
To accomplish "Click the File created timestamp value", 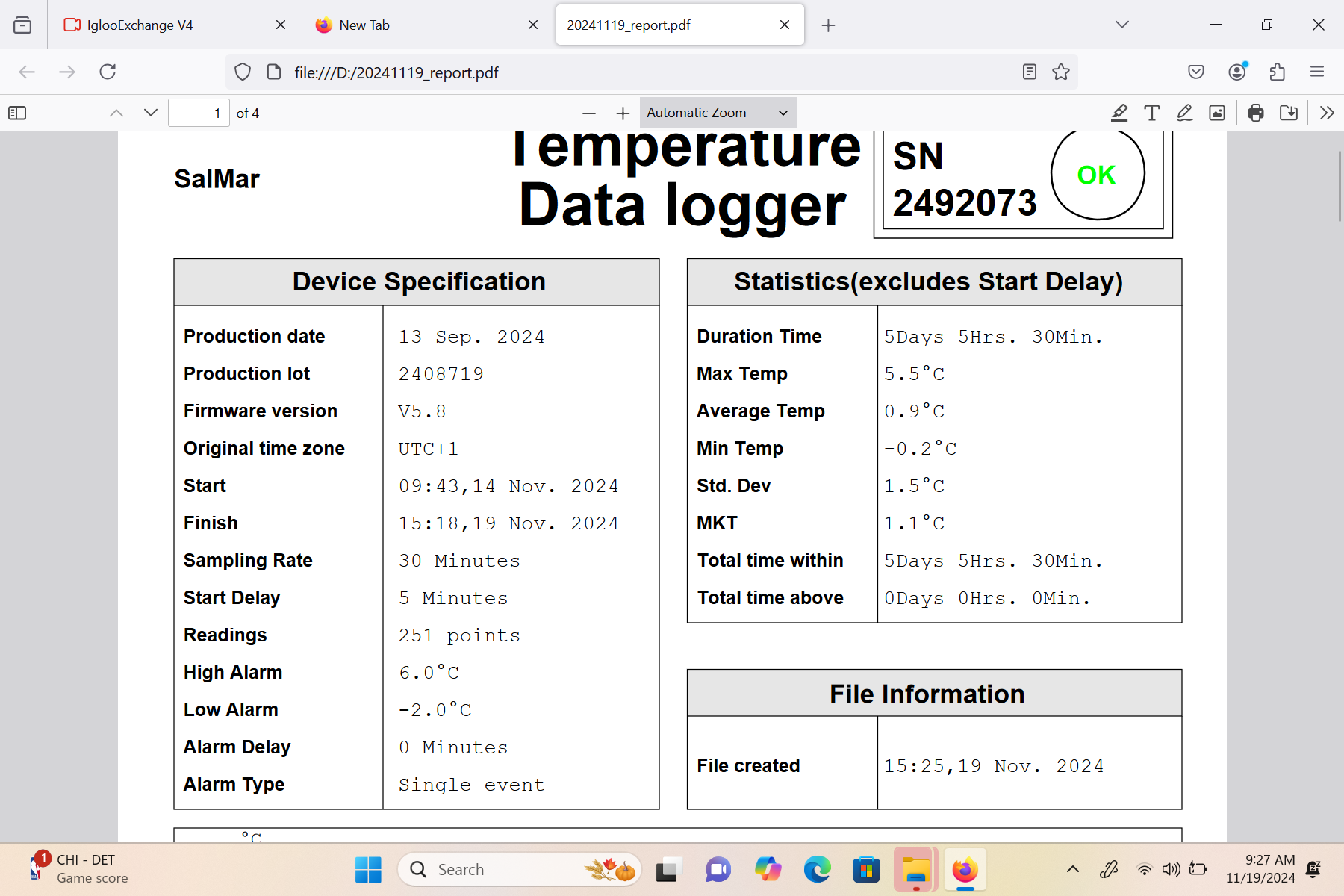I will tap(994, 766).
